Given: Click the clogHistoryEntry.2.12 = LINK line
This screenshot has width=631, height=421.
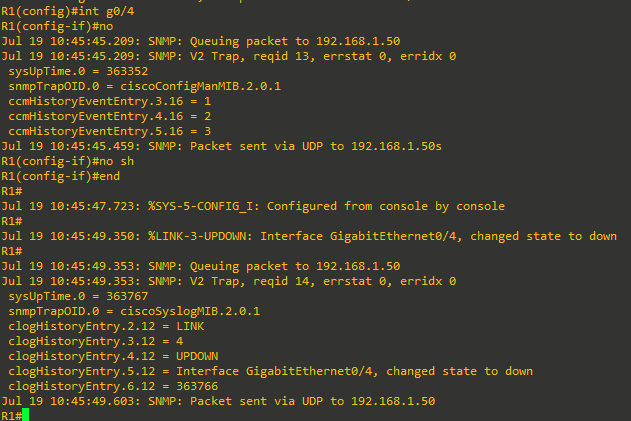Looking at the screenshot, I should pyautogui.click(x=106, y=326).
